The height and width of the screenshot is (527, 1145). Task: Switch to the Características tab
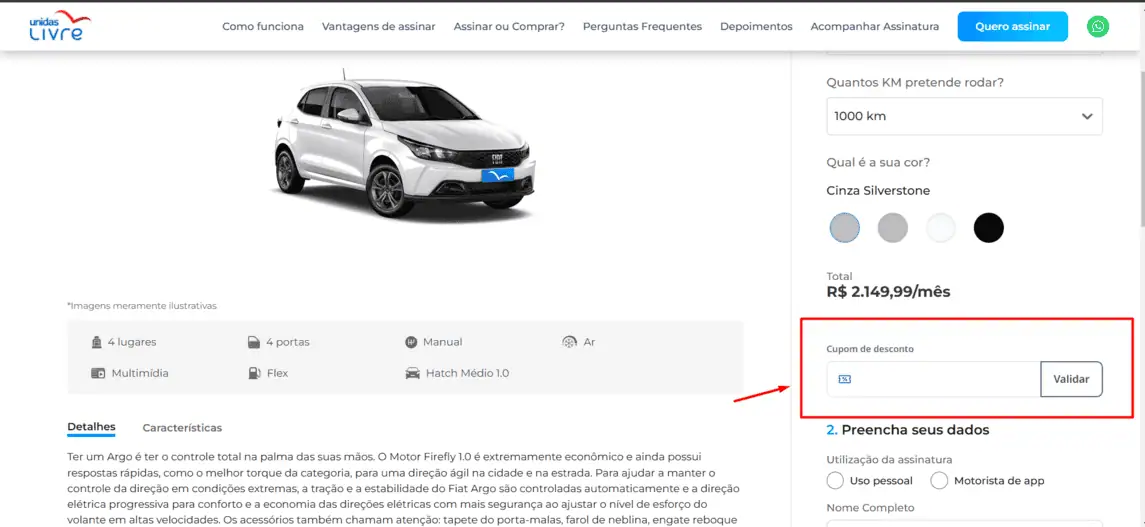point(182,428)
